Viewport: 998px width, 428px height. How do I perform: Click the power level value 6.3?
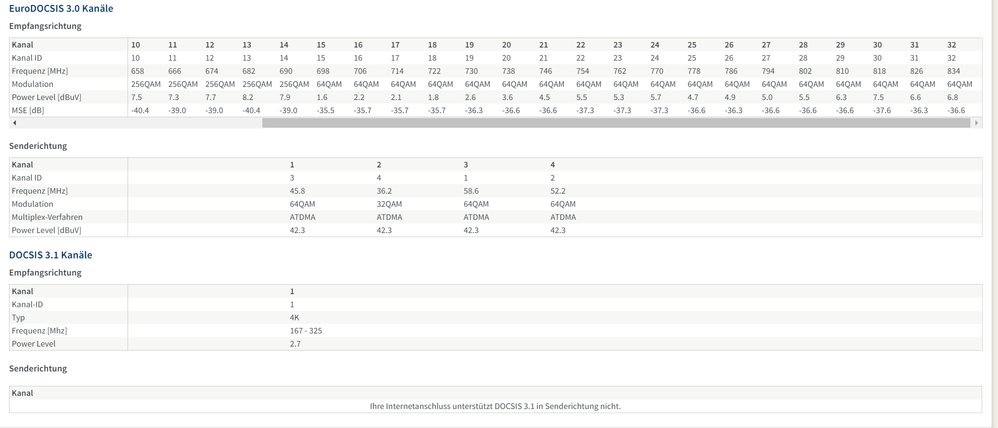pyautogui.click(x=841, y=97)
